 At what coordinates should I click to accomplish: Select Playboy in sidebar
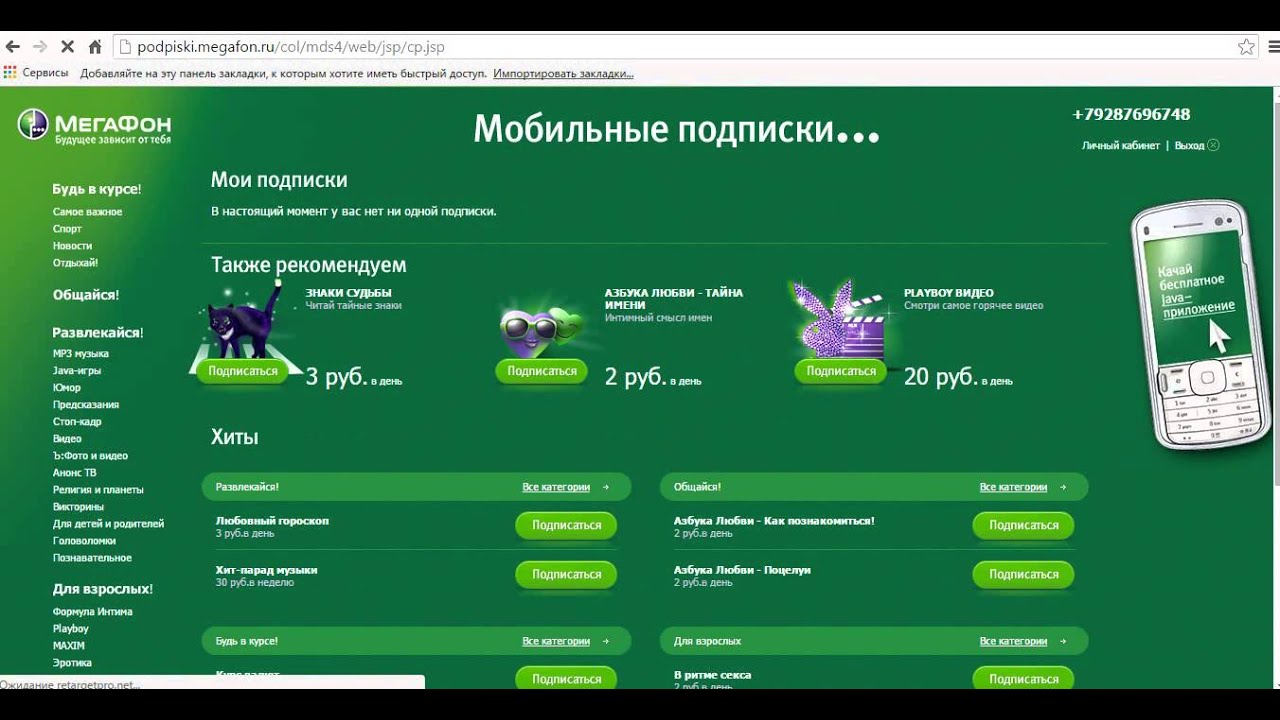click(x=71, y=629)
